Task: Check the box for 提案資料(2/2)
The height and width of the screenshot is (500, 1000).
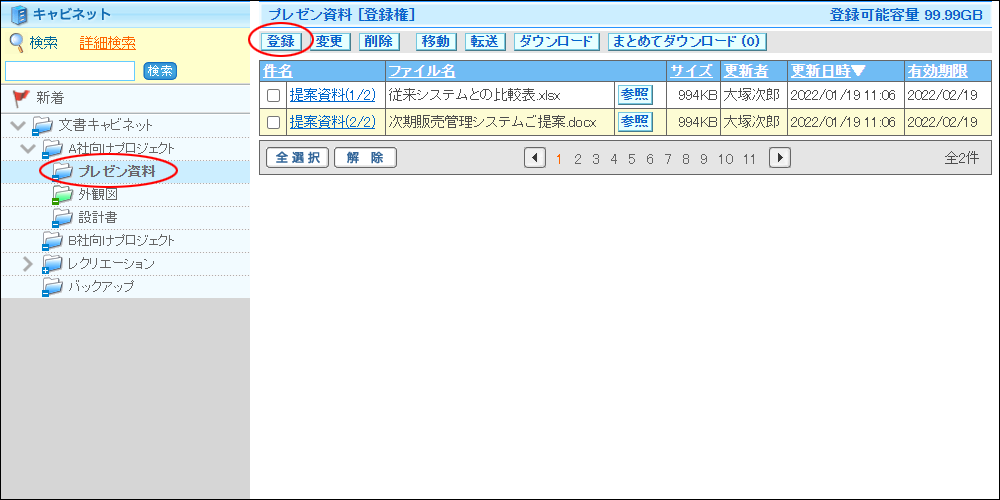Action: point(273,122)
